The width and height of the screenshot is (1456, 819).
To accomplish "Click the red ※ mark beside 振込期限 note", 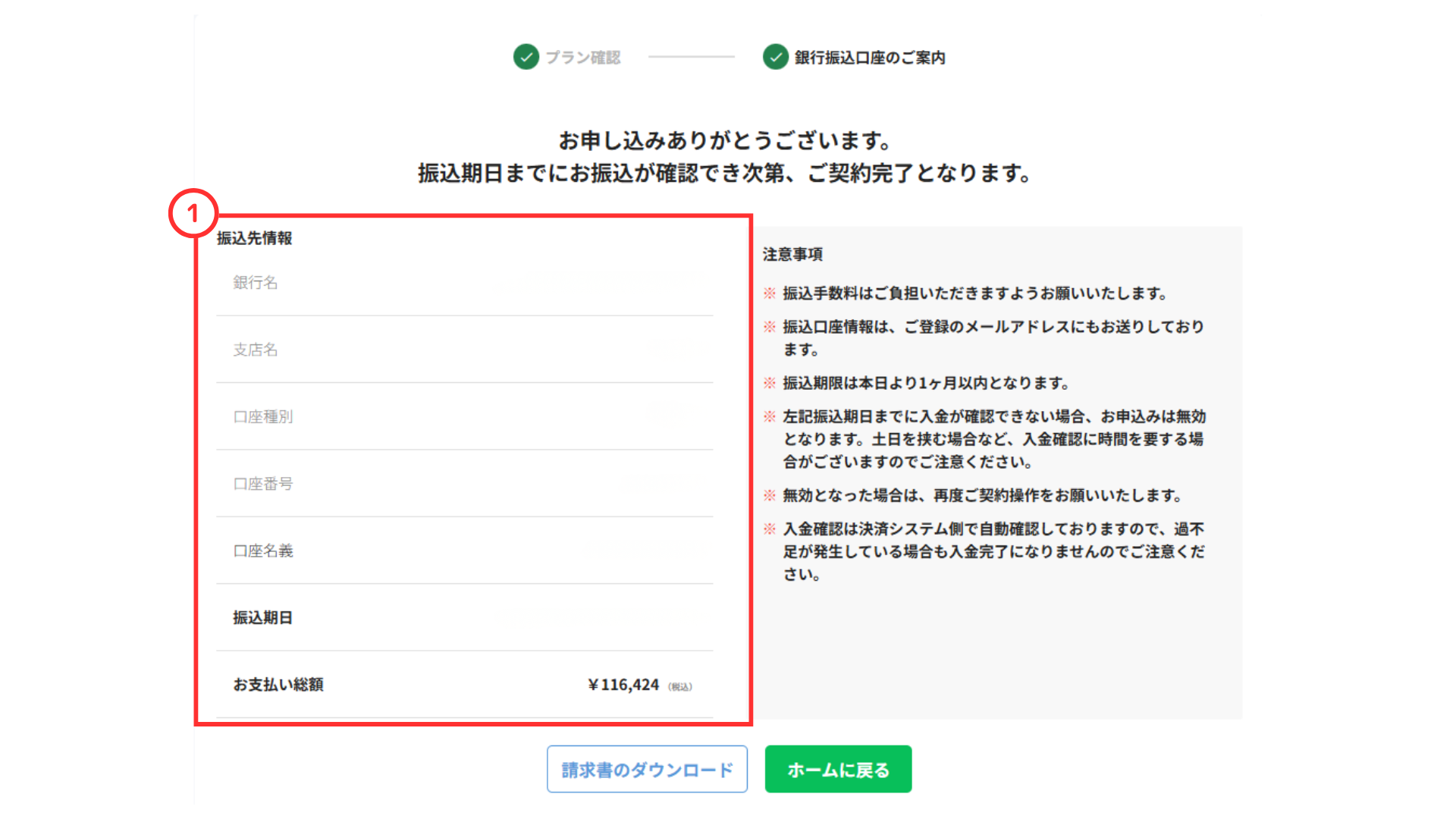I will point(769,383).
